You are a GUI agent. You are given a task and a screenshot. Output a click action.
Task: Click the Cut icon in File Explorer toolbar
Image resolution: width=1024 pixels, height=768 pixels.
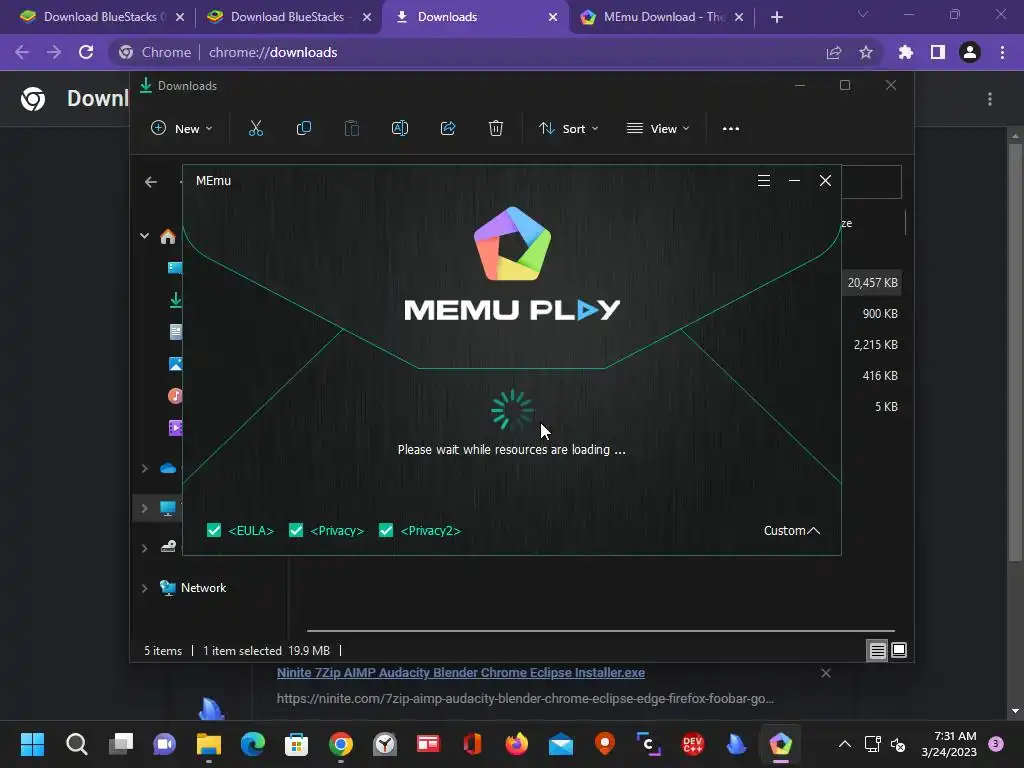pos(256,129)
